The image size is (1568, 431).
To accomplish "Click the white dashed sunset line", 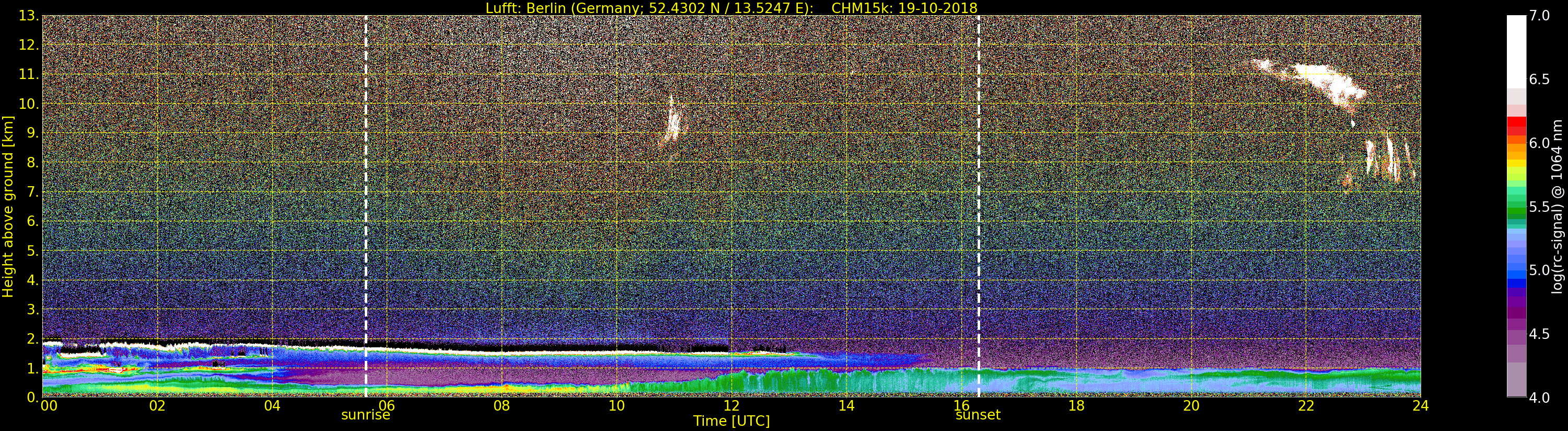I will click(x=979, y=206).
